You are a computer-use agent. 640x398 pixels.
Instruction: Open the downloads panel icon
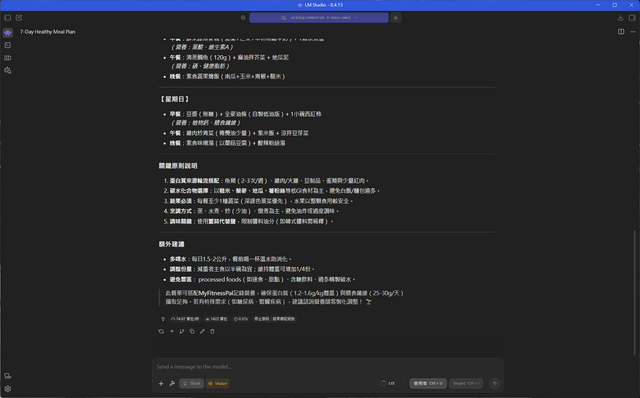620,18
